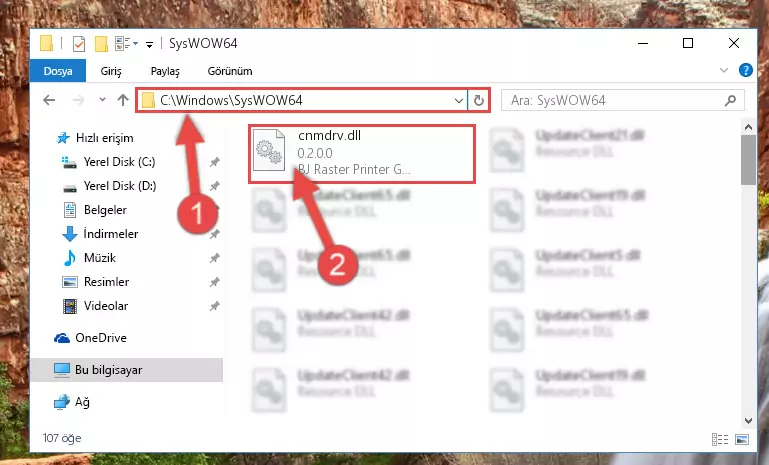Refresh the SysWOW64 folder
The width and height of the screenshot is (769, 465).
[x=479, y=101]
